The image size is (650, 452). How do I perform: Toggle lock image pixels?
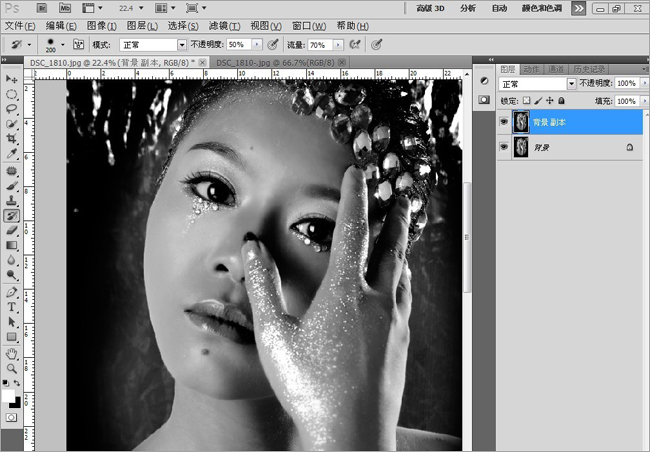tap(538, 100)
